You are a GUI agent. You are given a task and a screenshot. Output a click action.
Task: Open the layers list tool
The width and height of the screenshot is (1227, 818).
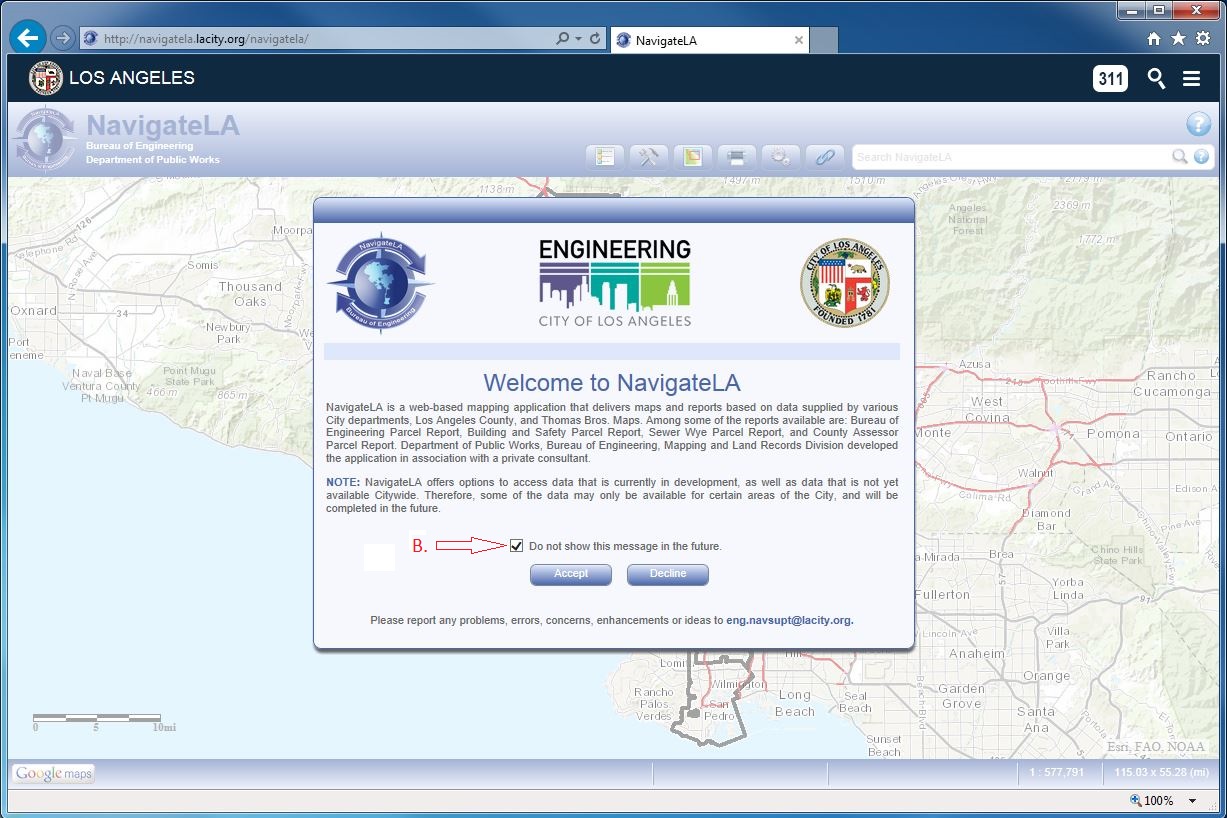pos(604,157)
